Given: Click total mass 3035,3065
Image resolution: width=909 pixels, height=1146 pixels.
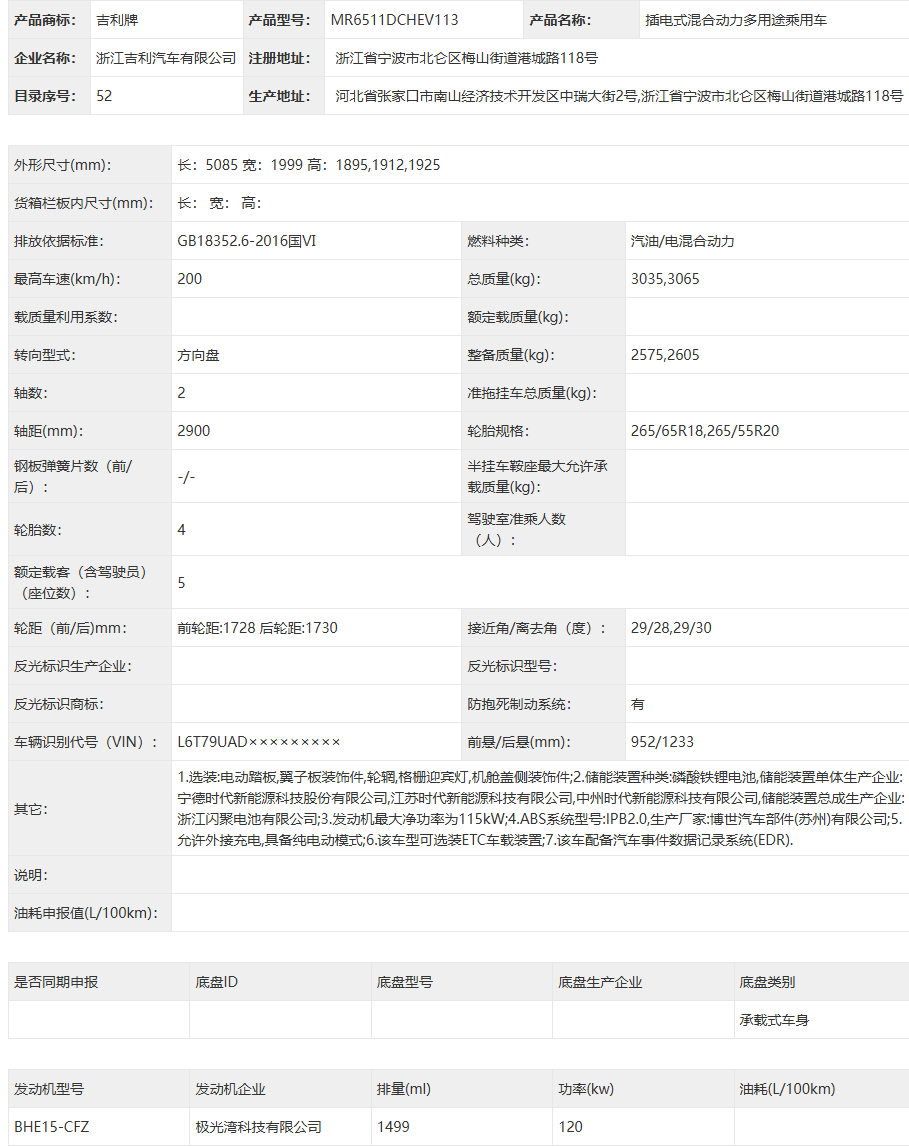Looking at the screenshot, I should (x=665, y=279).
